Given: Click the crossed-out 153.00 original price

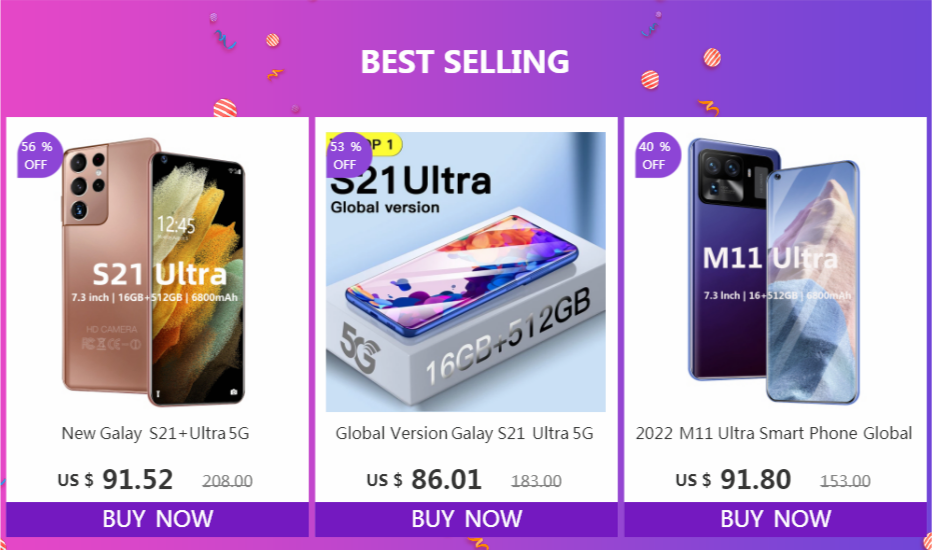Looking at the screenshot, I should 845,480.
